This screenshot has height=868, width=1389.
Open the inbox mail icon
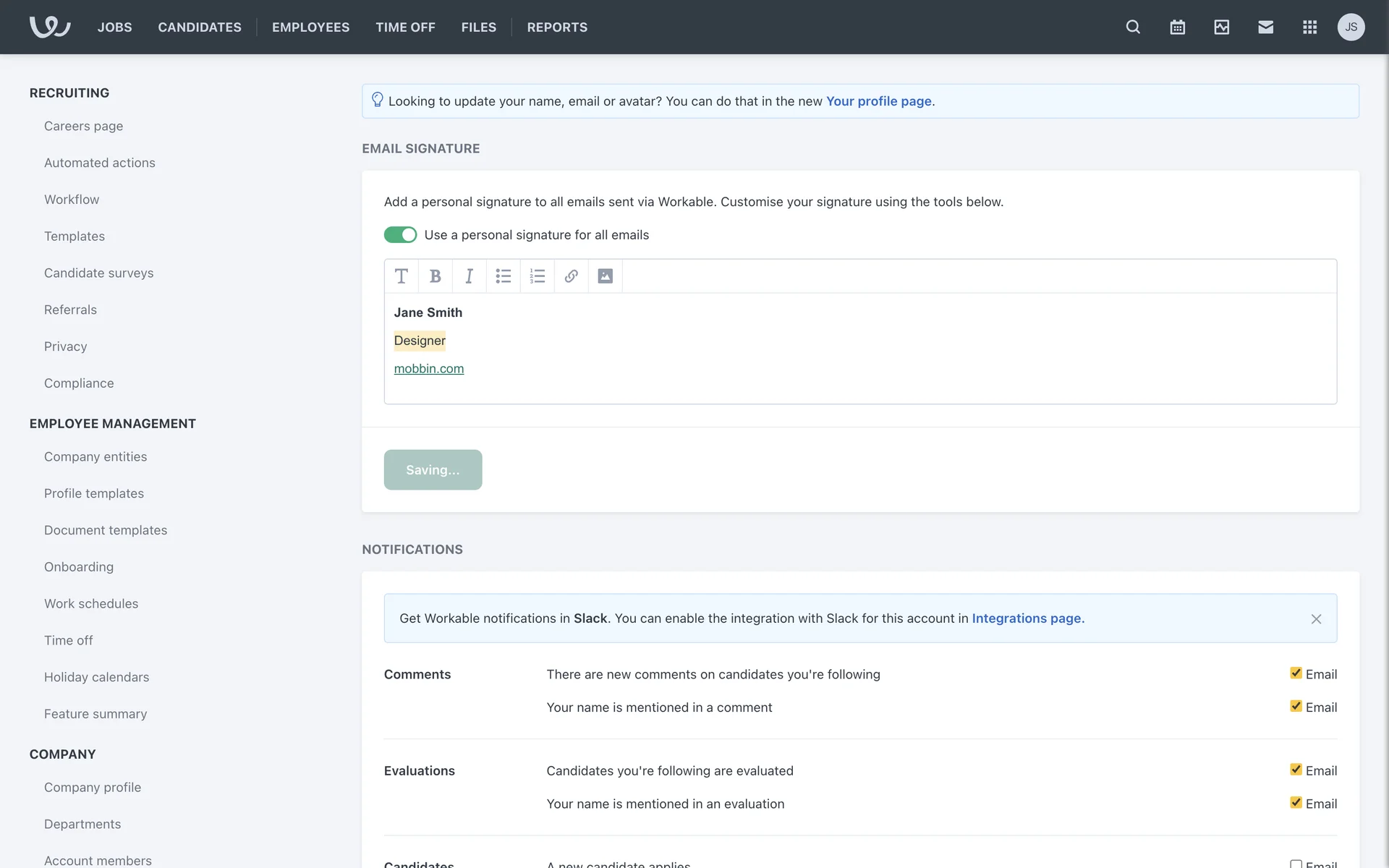point(1265,27)
